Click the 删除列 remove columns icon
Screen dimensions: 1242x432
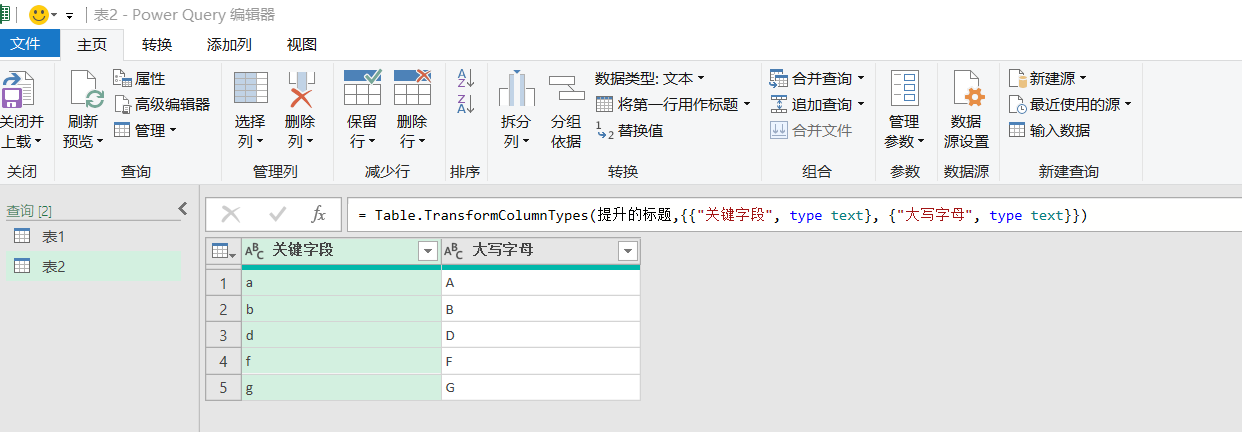pyautogui.click(x=300, y=89)
